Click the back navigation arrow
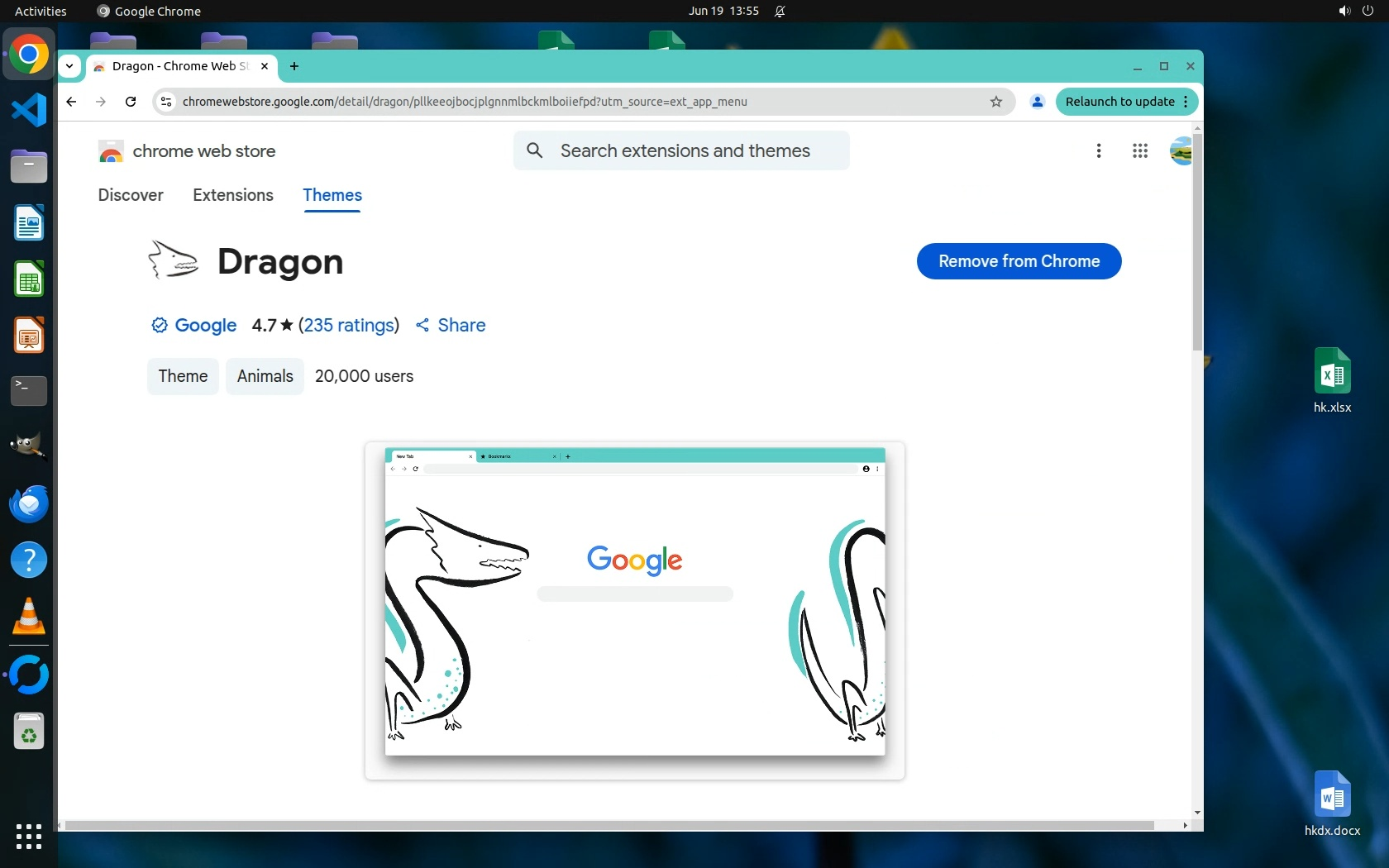This screenshot has height=868, width=1389. 71,102
